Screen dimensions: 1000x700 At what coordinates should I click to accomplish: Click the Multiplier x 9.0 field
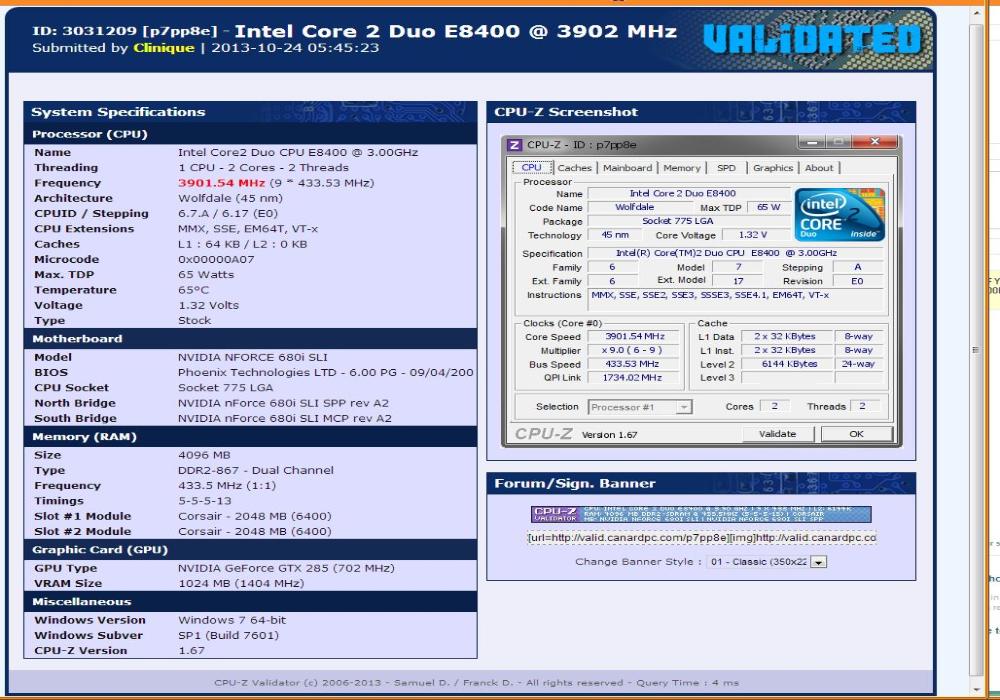coord(635,350)
